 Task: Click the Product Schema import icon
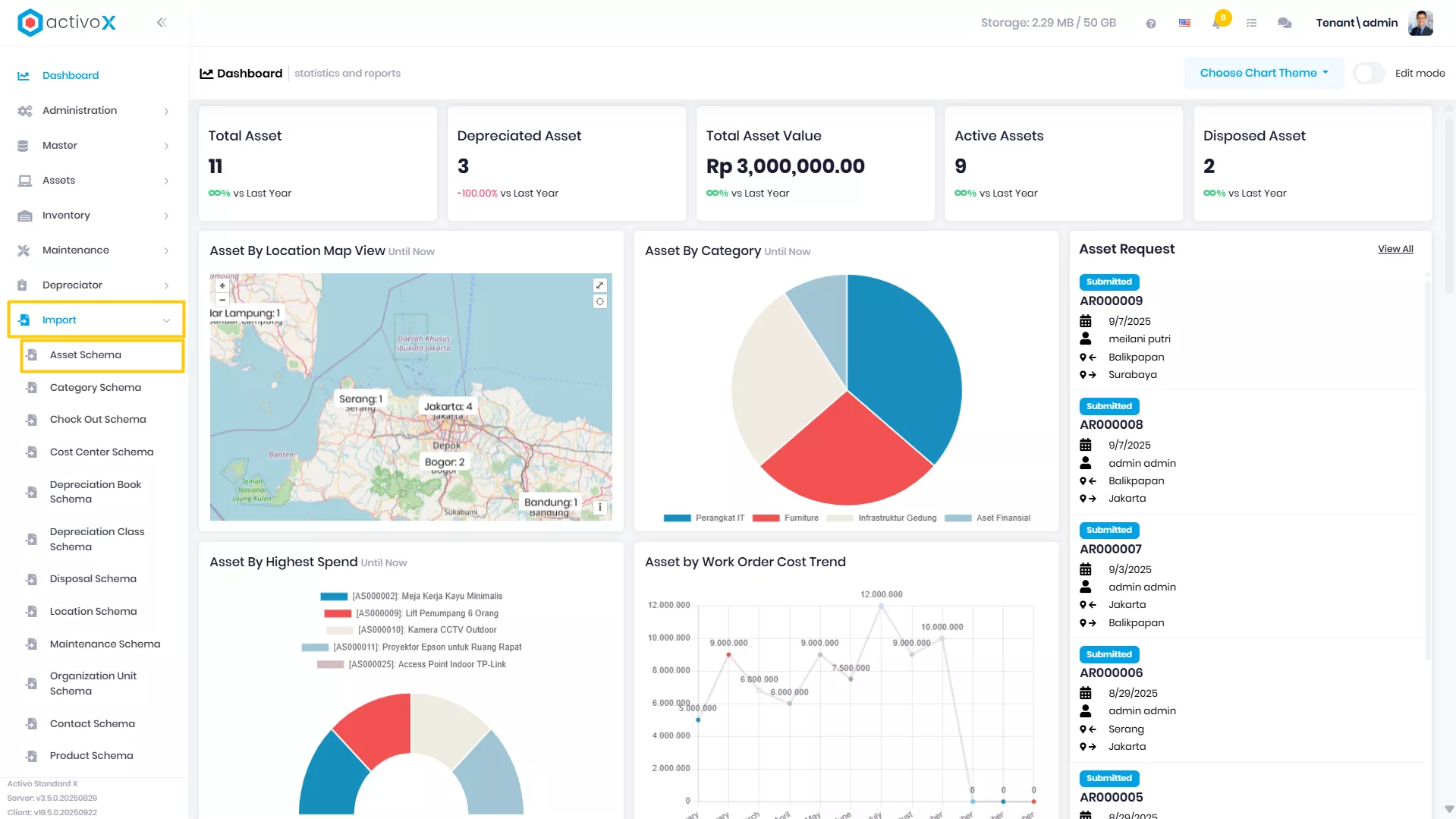32,756
